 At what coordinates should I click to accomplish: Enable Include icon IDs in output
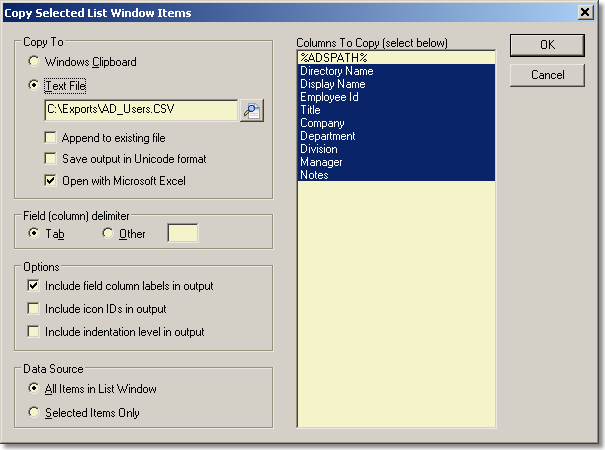[x=35, y=309]
